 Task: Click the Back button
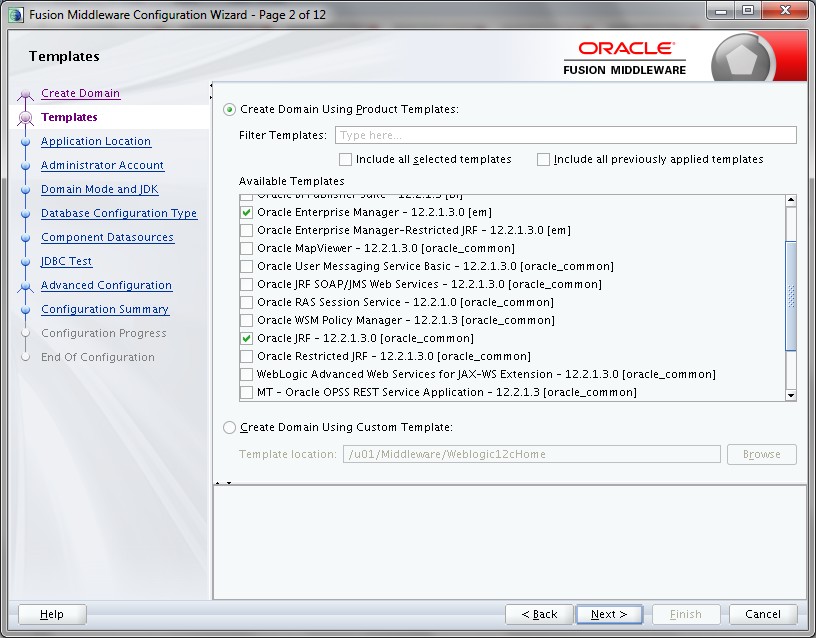pyautogui.click(x=539, y=614)
